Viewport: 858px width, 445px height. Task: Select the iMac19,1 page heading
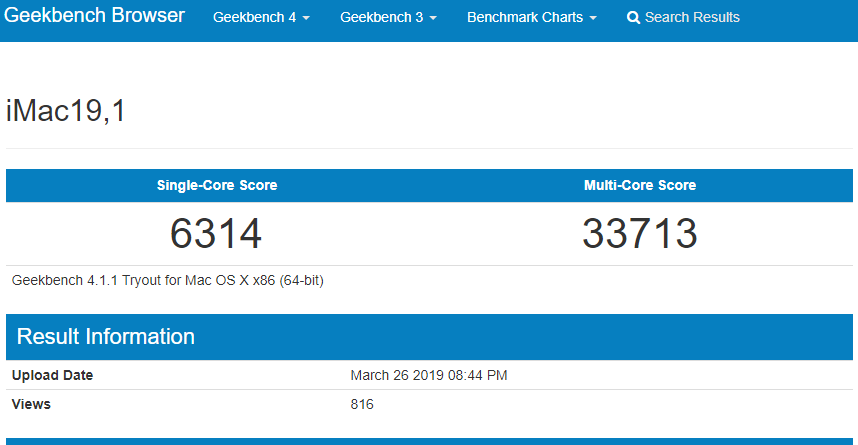[66, 111]
